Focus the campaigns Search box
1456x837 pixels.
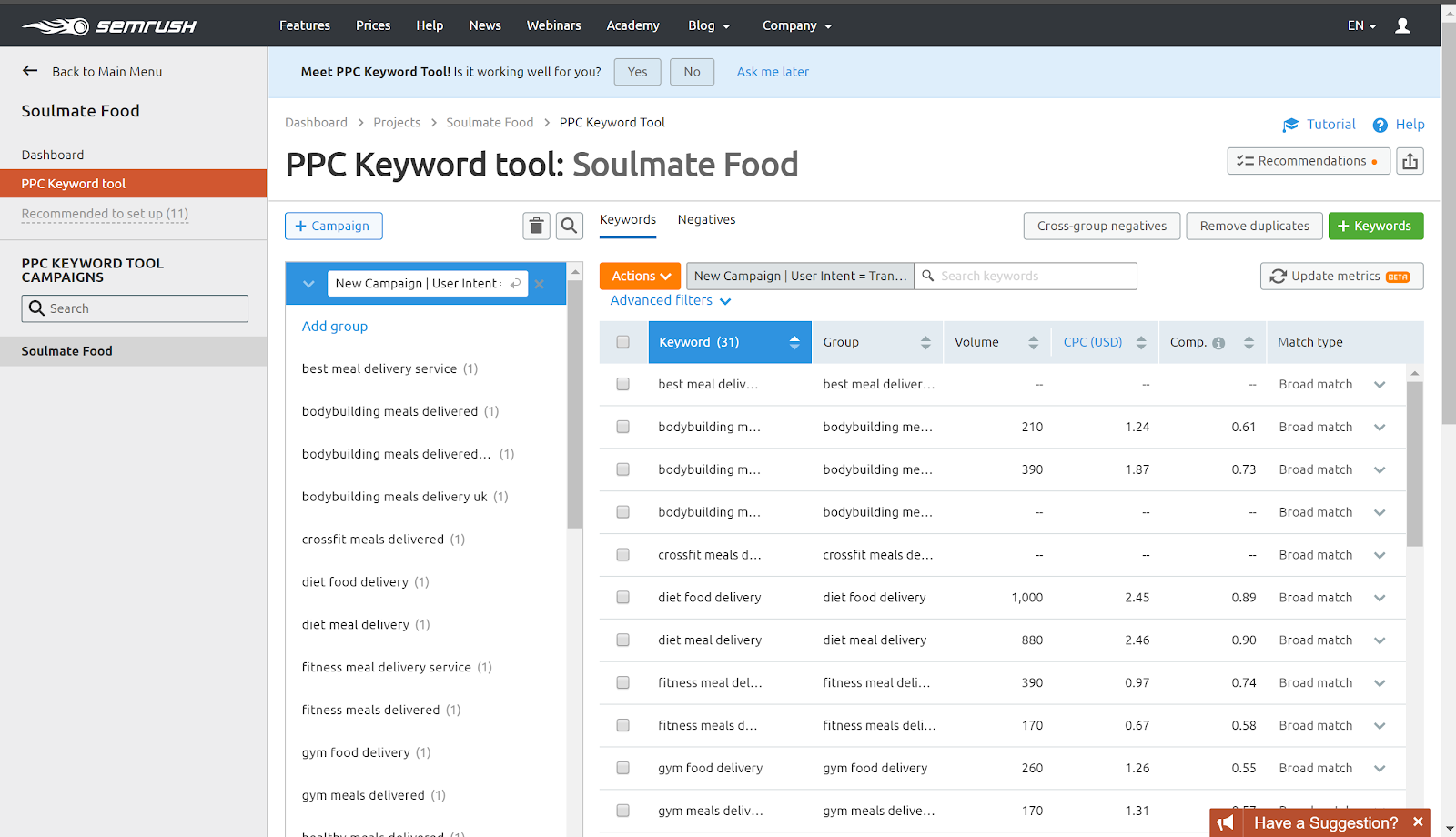(x=135, y=308)
